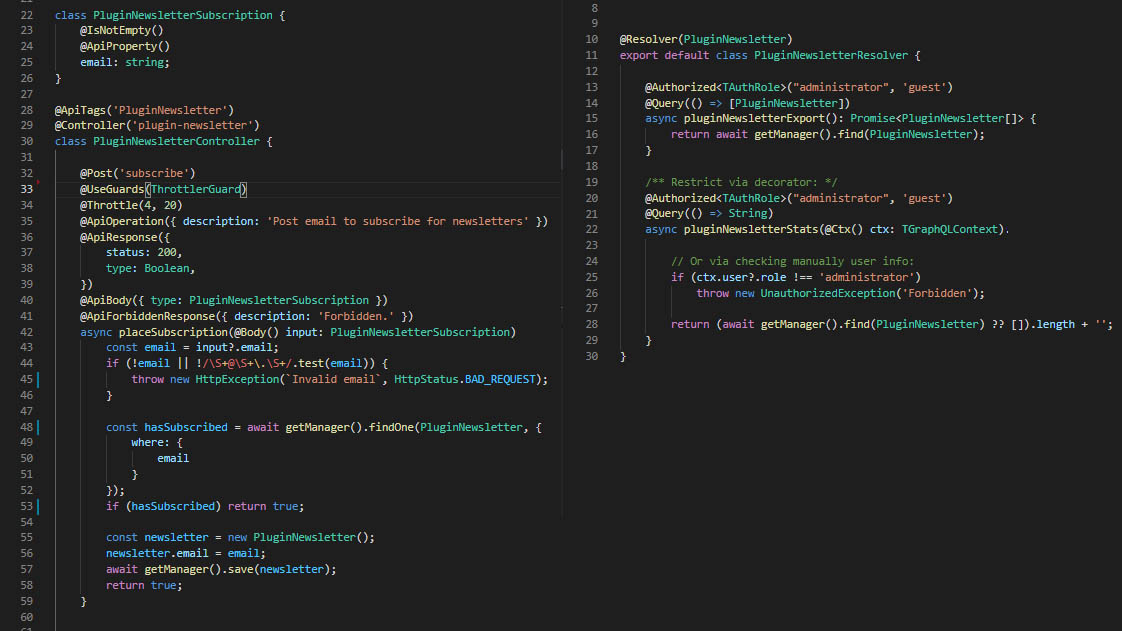Click the @ApiProperty() decorator on line 24
Screen dimensions: 1122x631
click(x=125, y=47)
